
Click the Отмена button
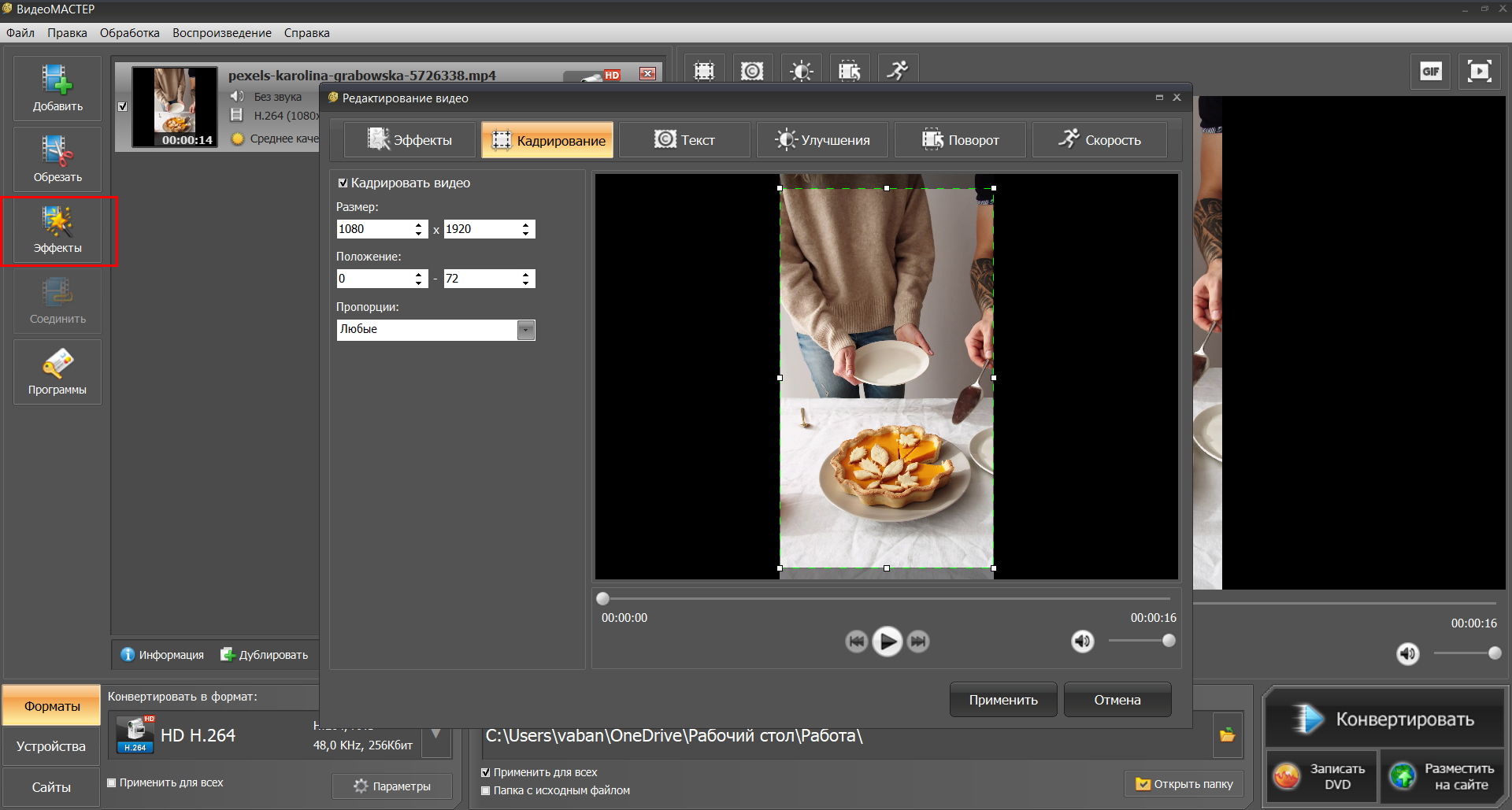[1117, 700]
